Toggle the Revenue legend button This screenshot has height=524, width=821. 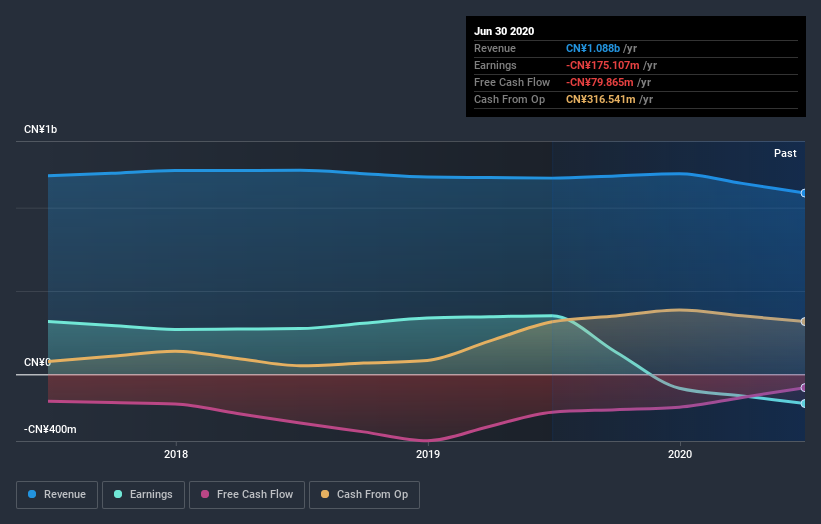point(57,495)
